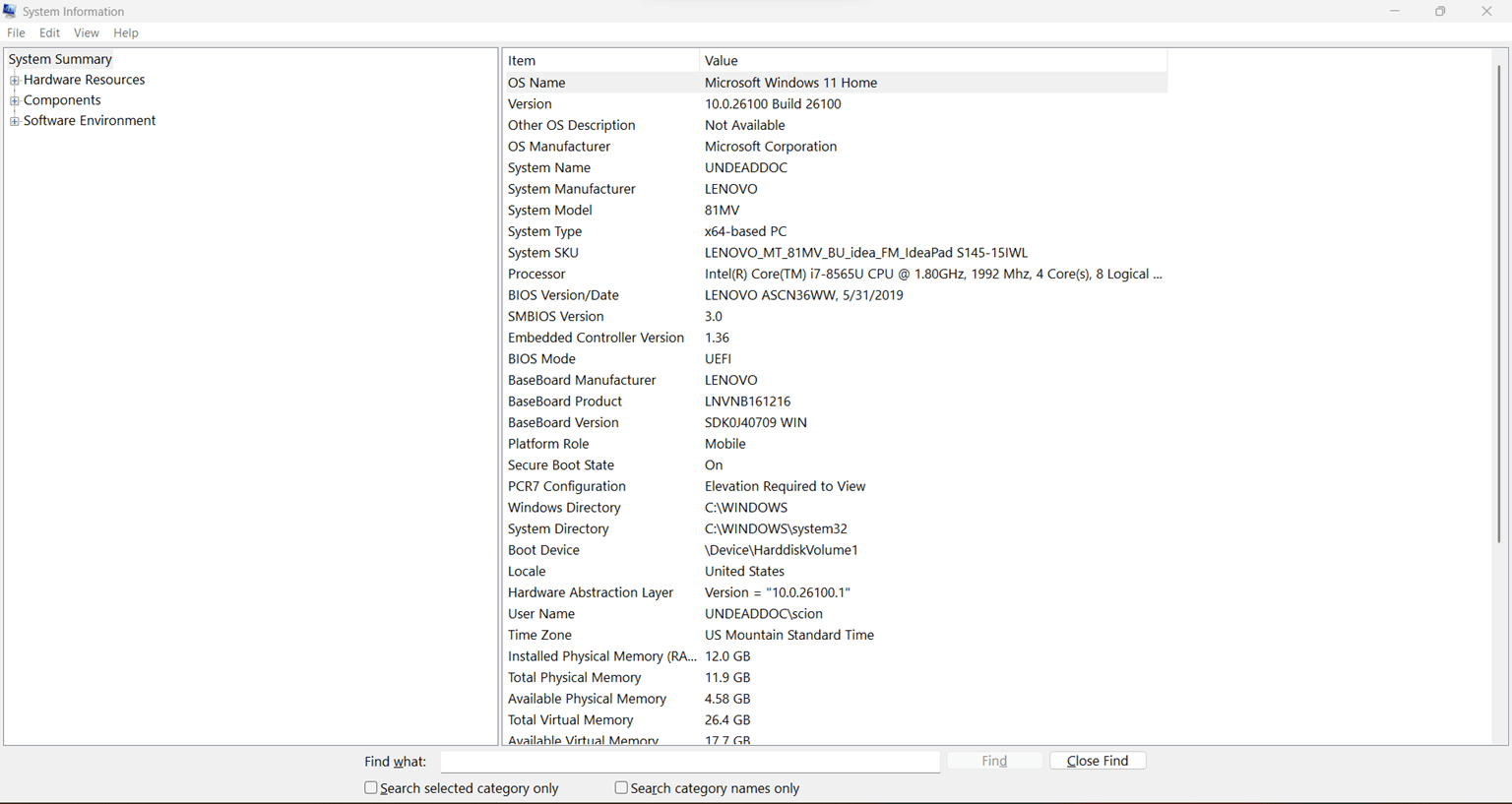Click the Other OS Description row
Screen dimensions: 1512x804
(835, 125)
